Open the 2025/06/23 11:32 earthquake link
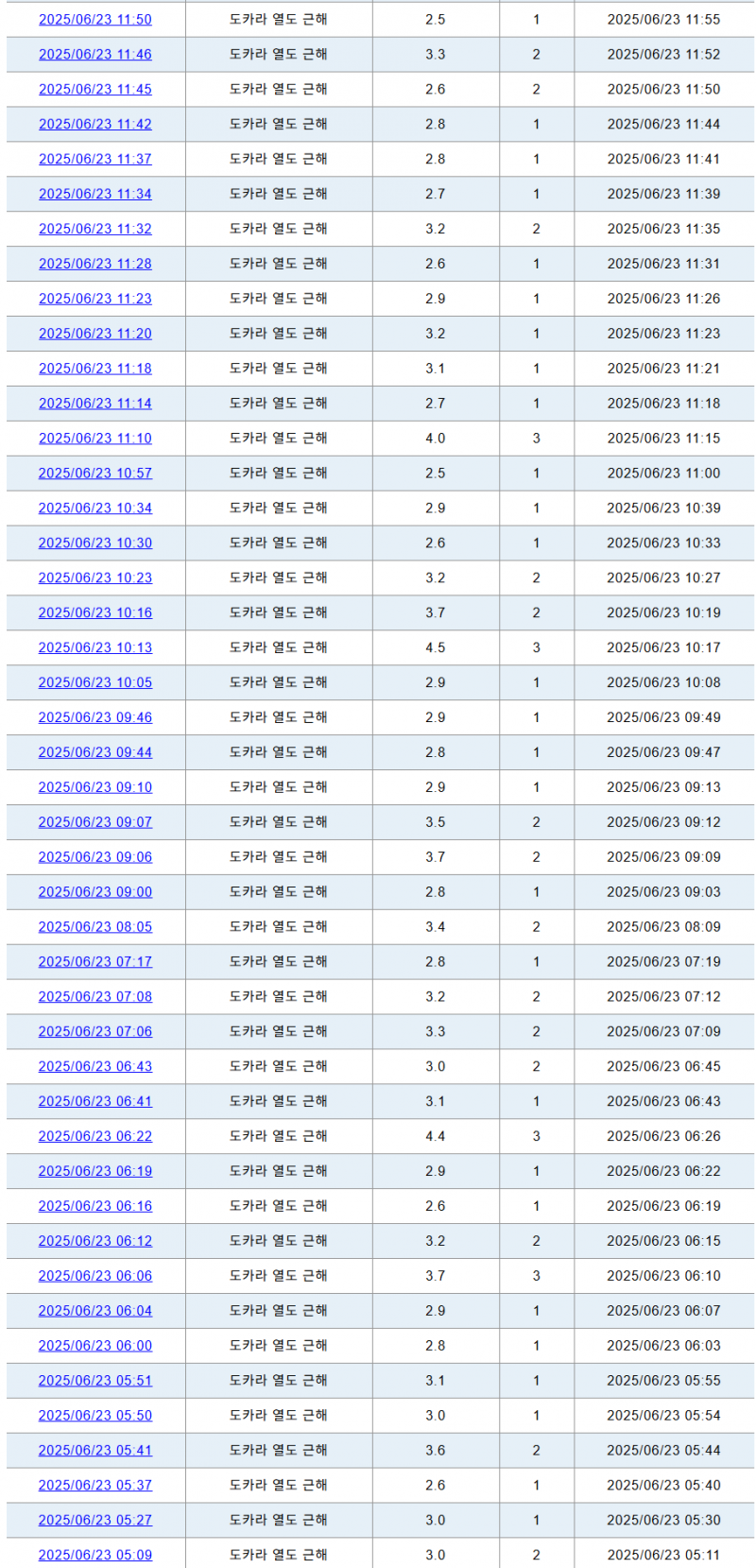The image size is (756, 1568). (x=95, y=230)
